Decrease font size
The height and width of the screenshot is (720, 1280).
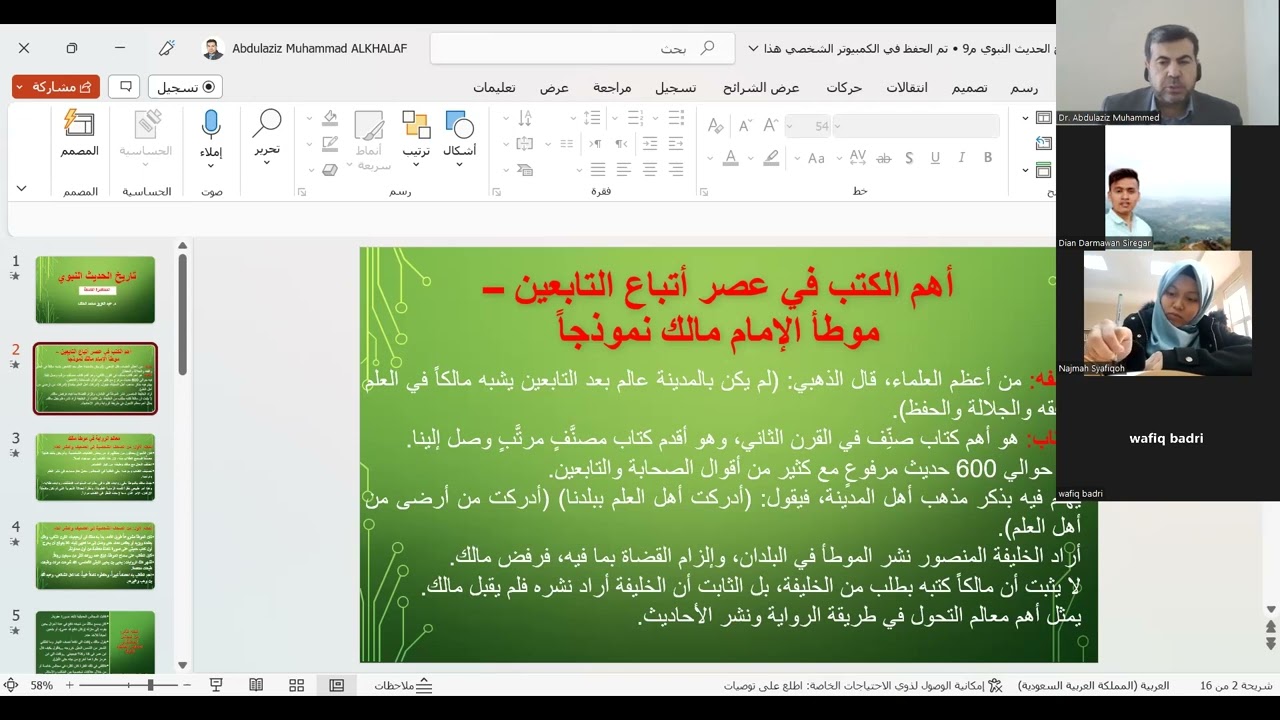pos(745,126)
